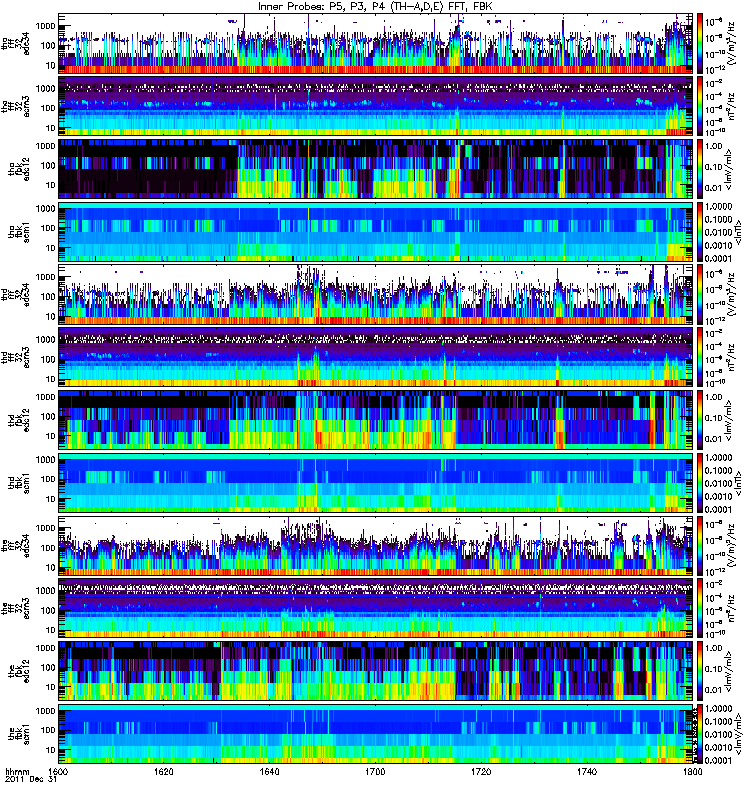
Task: Click the '1720' time axis label
Action: (x=481, y=771)
